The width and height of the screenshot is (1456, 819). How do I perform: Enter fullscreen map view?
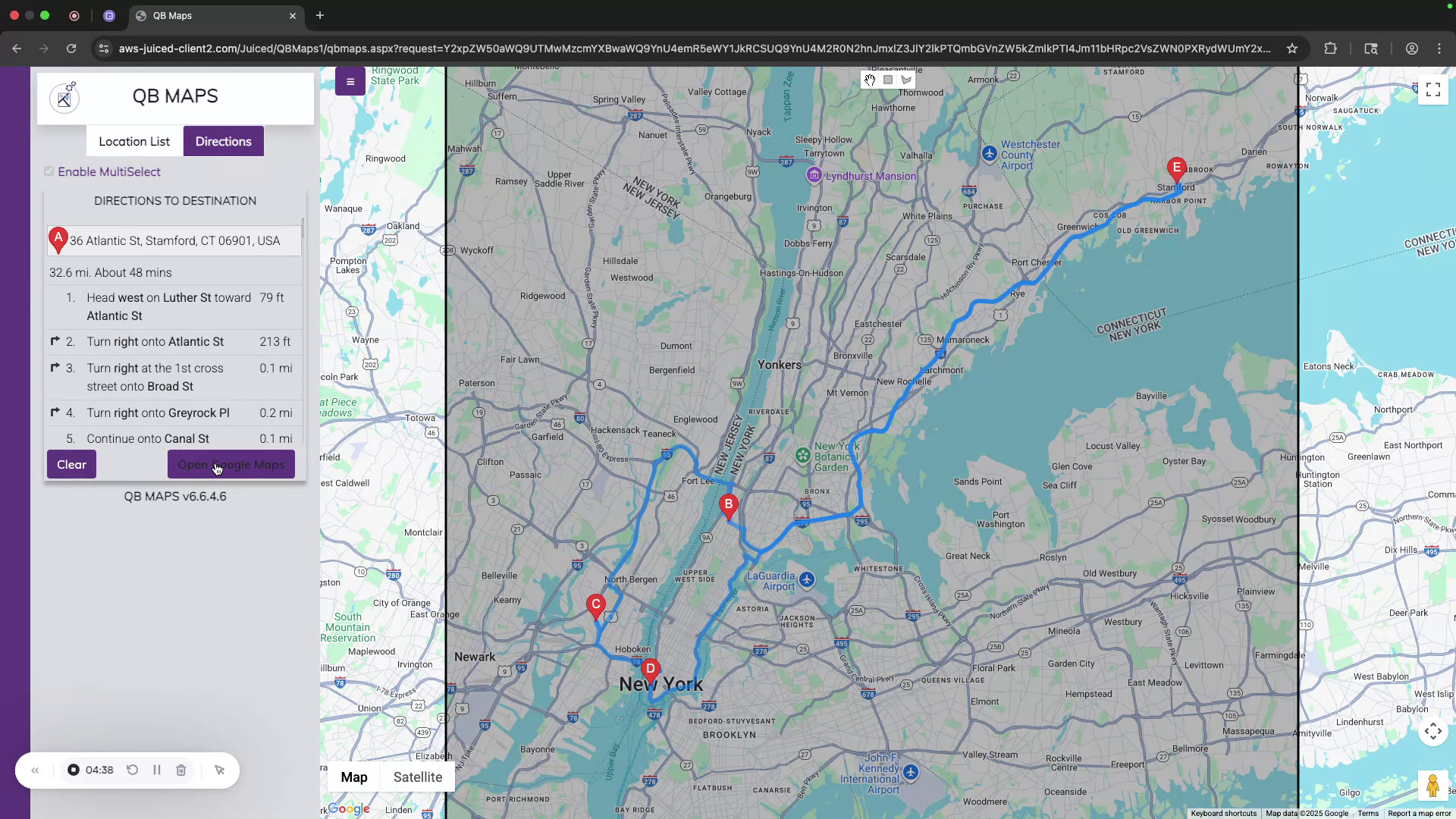(1432, 89)
